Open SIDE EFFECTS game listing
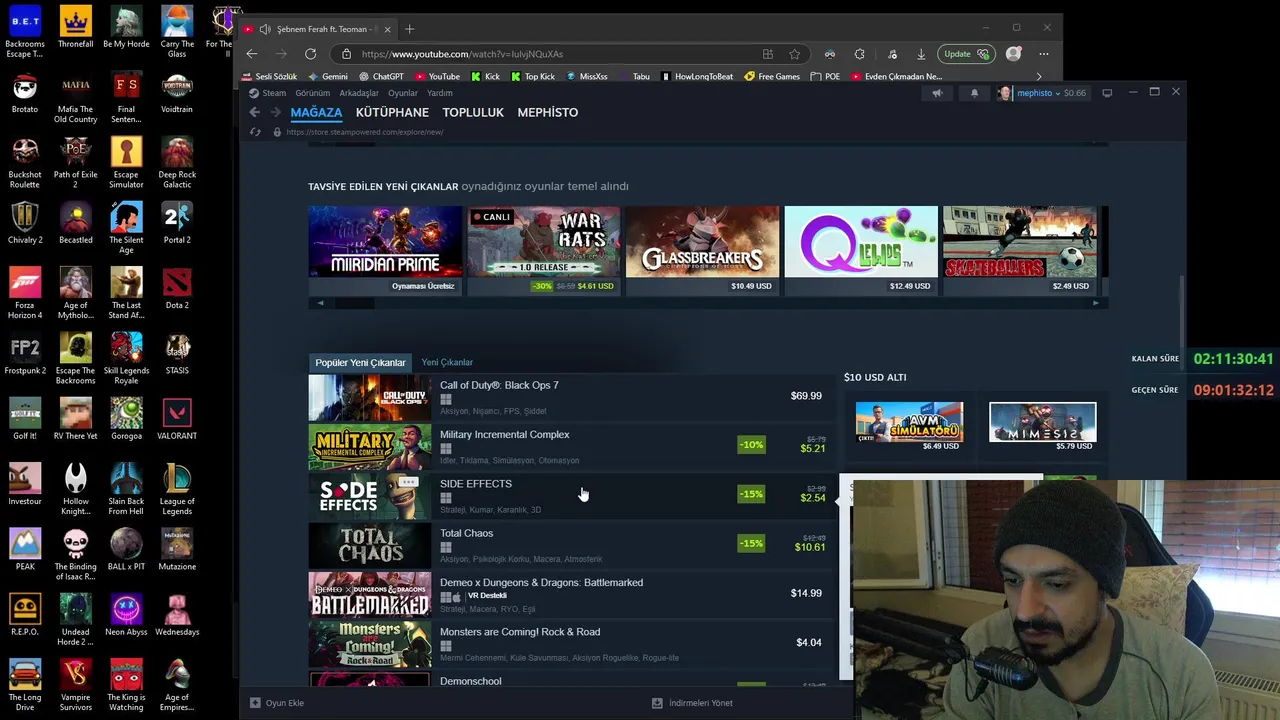The width and height of the screenshot is (1280, 720). (x=571, y=496)
